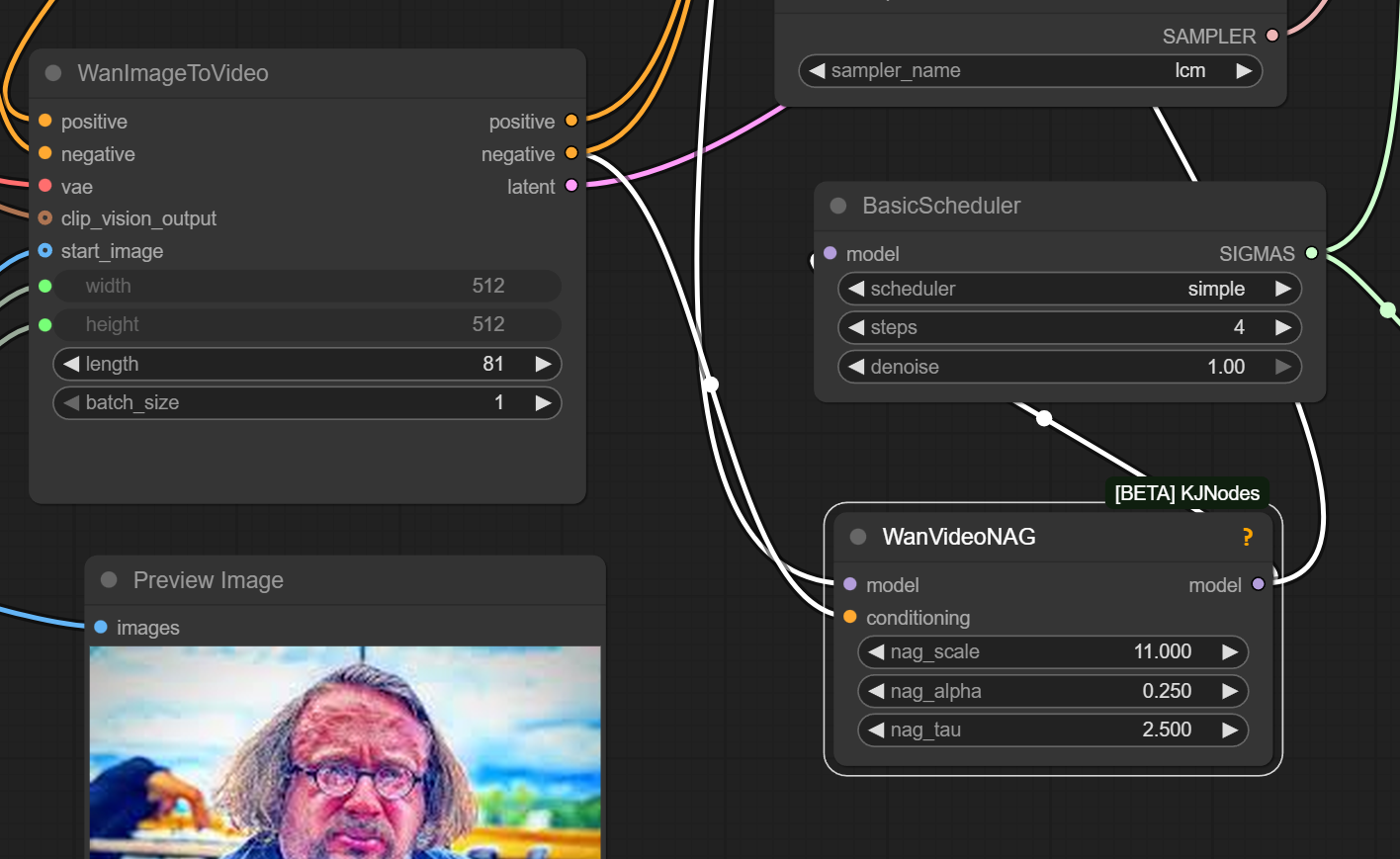Click the positive input socket on WanImageToVideo
This screenshot has height=859, width=1400.
45,121
